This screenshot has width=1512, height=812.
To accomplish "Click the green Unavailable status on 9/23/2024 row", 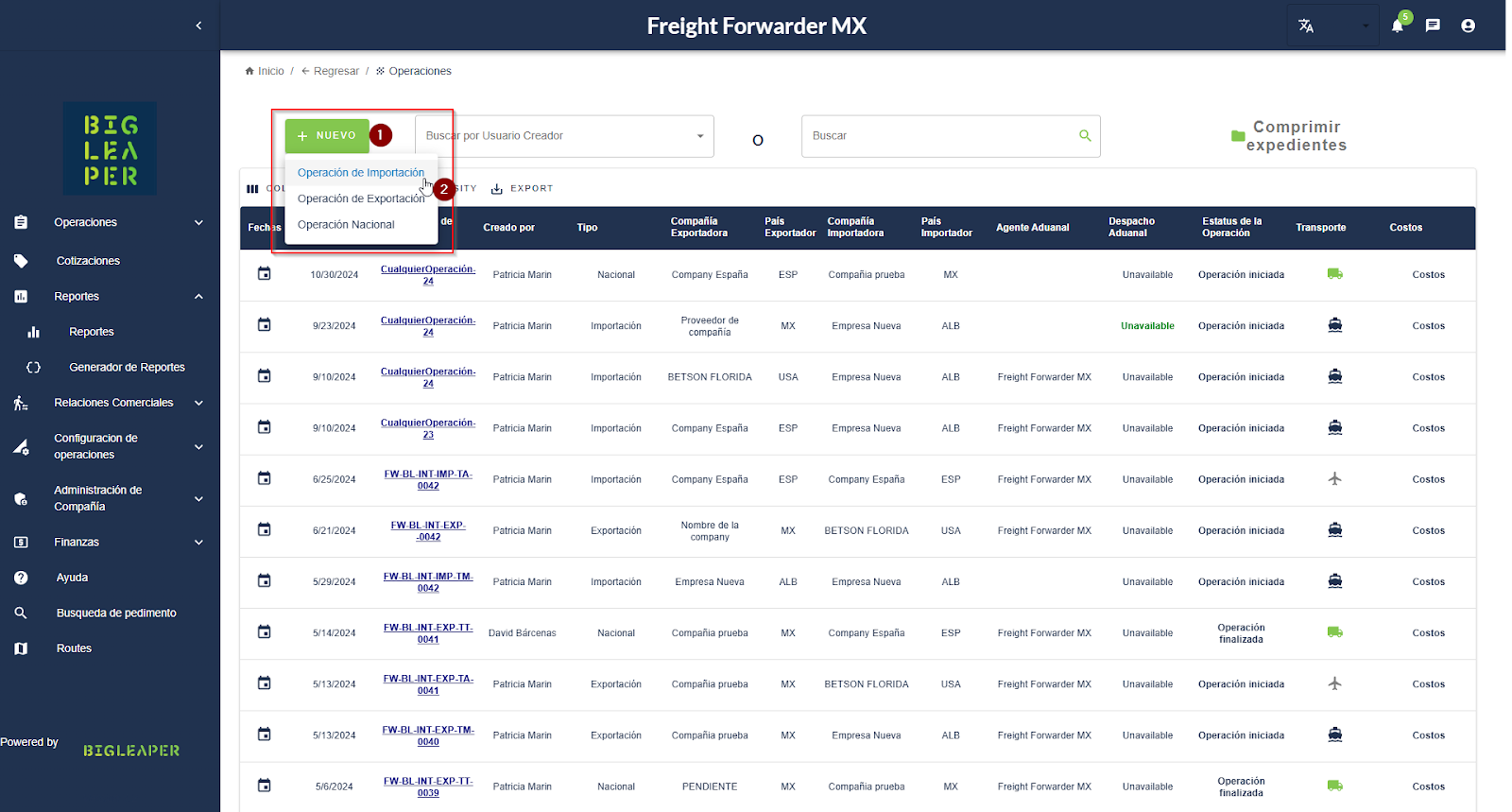I will click(x=1147, y=326).
